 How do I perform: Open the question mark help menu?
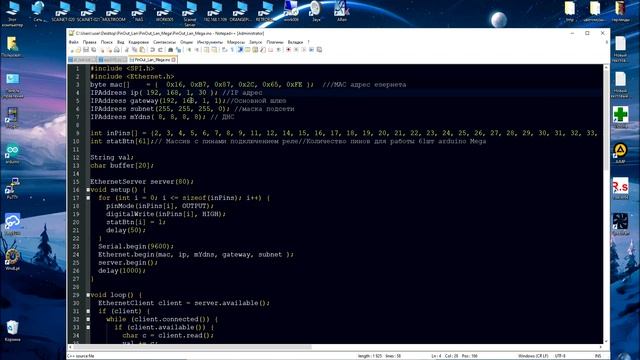pyautogui.click(x=309, y=42)
